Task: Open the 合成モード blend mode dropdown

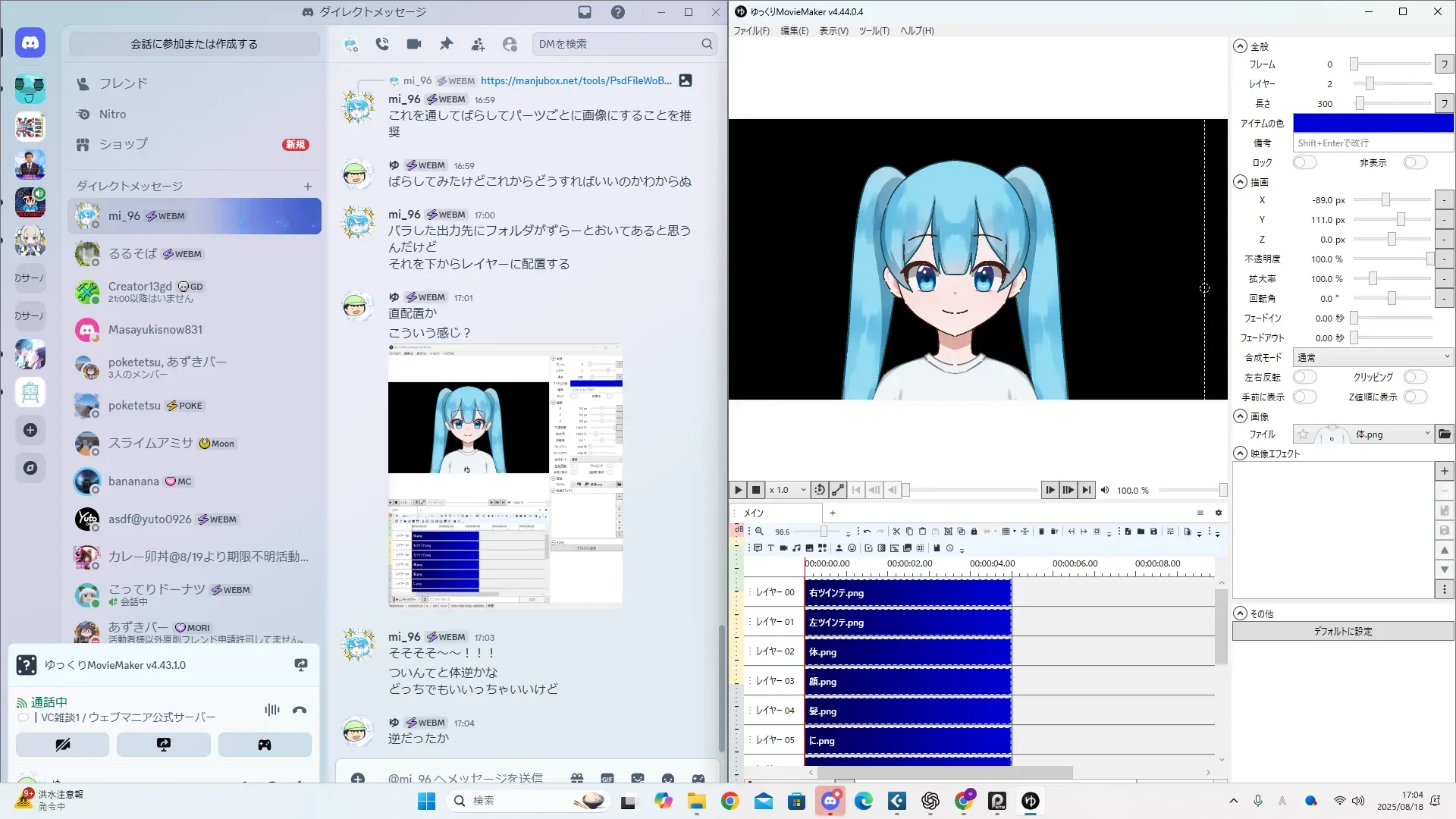Action: coord(1373,357)
